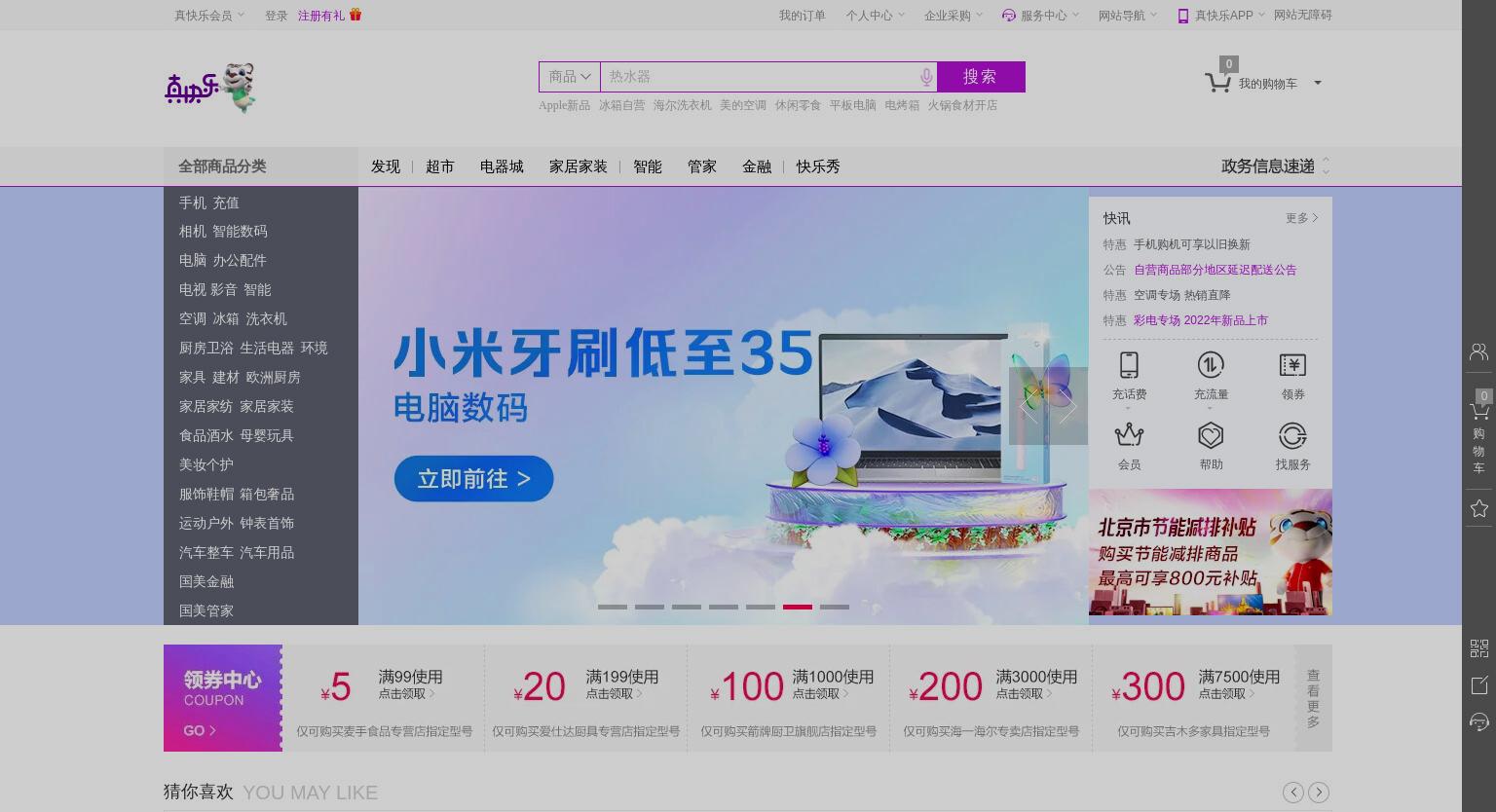The image size is (1496, 812).
Task: Open the 超市 nav tab
Action: click(x=440, y=166)
